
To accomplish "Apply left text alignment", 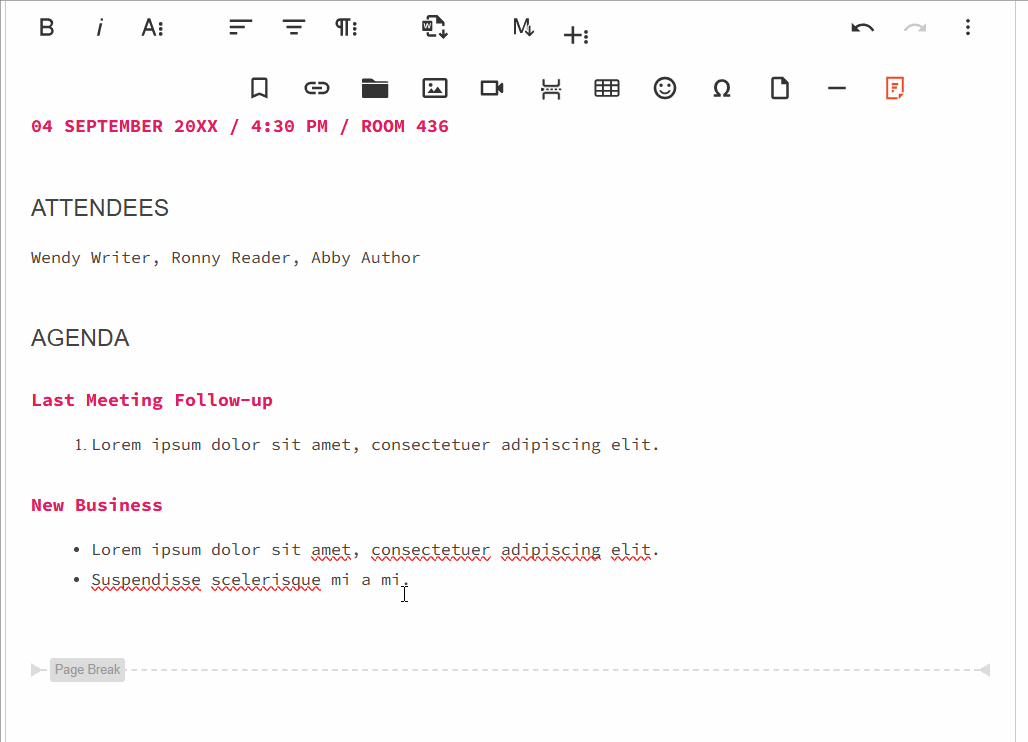I will [x=240, y=28].
